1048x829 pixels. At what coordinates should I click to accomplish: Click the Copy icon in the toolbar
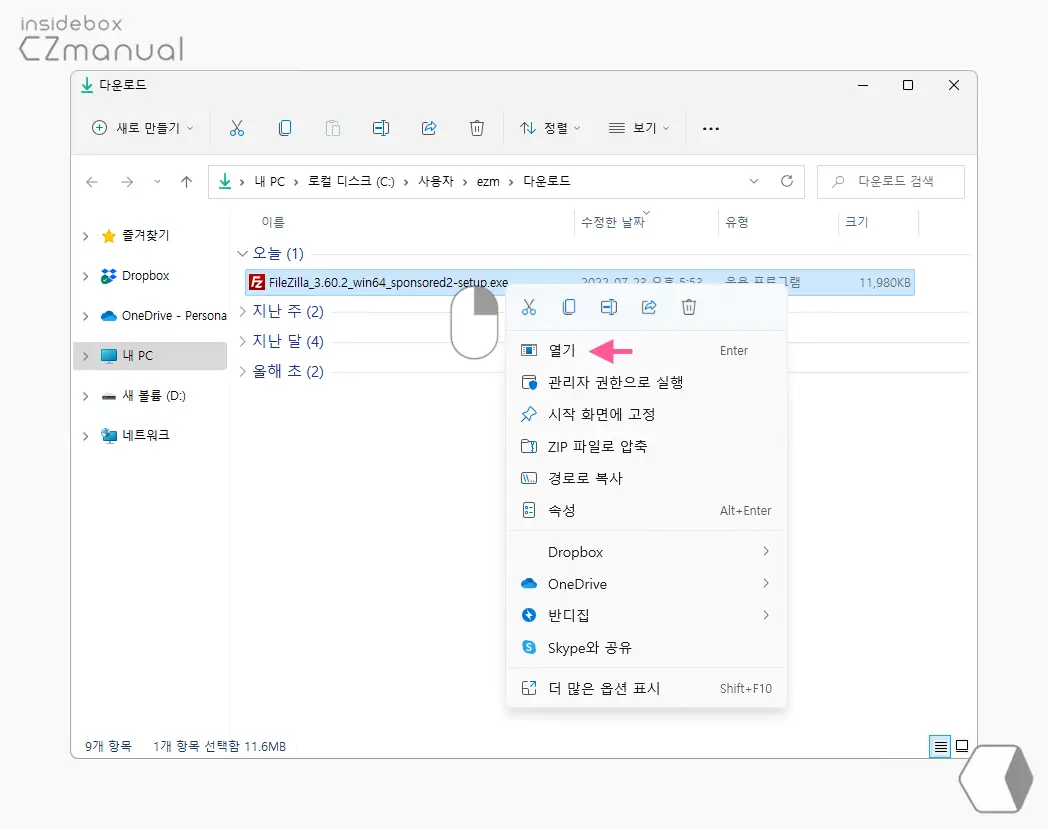pos(285,128)
